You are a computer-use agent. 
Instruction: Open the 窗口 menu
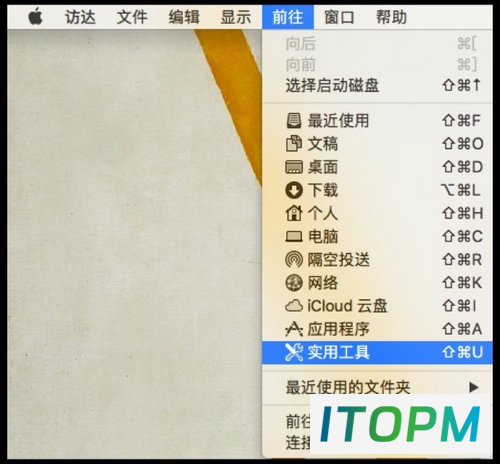point(339,17)
